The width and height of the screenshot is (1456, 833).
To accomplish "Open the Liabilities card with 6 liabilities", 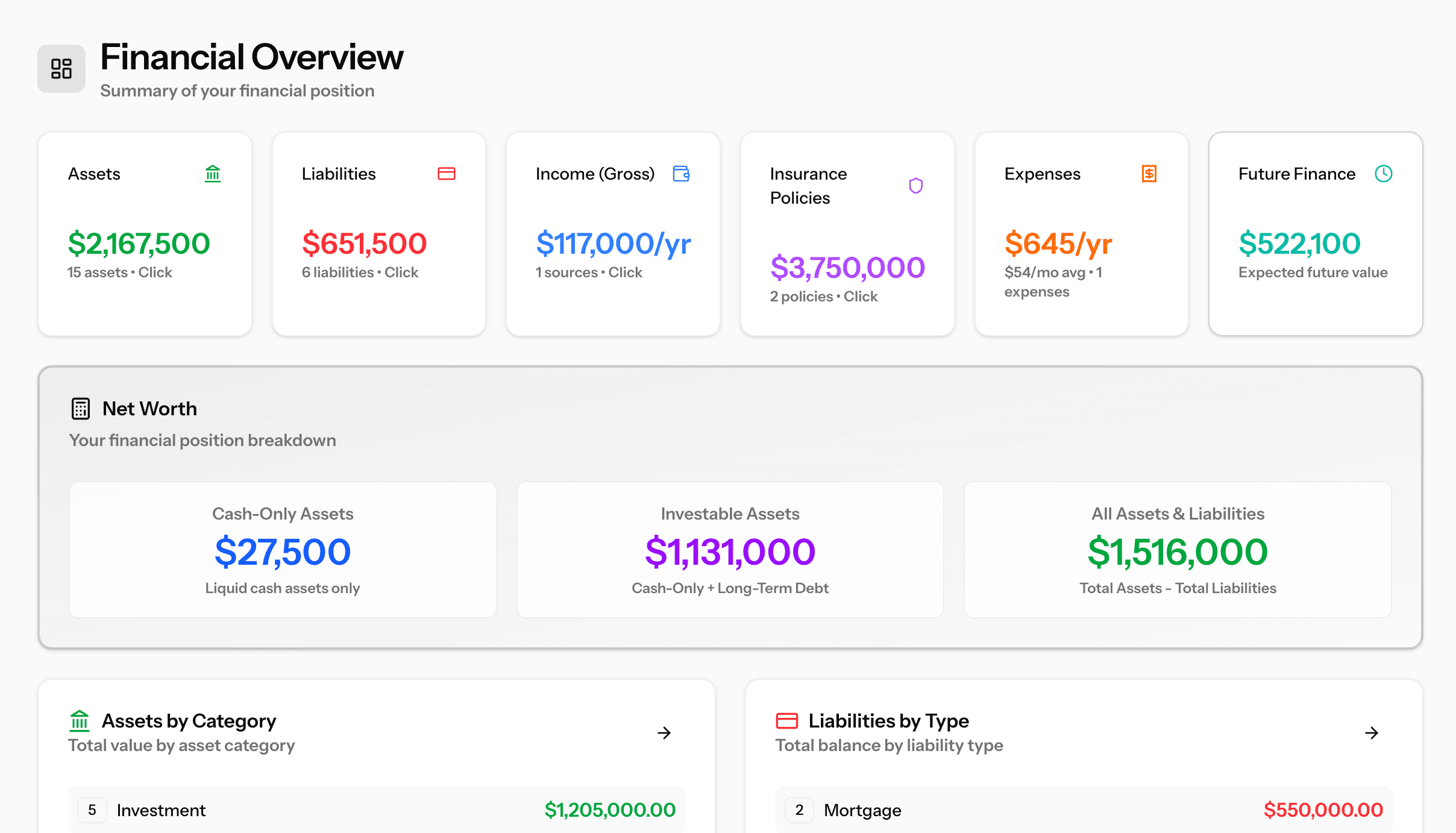I will [x=378, y=234].
